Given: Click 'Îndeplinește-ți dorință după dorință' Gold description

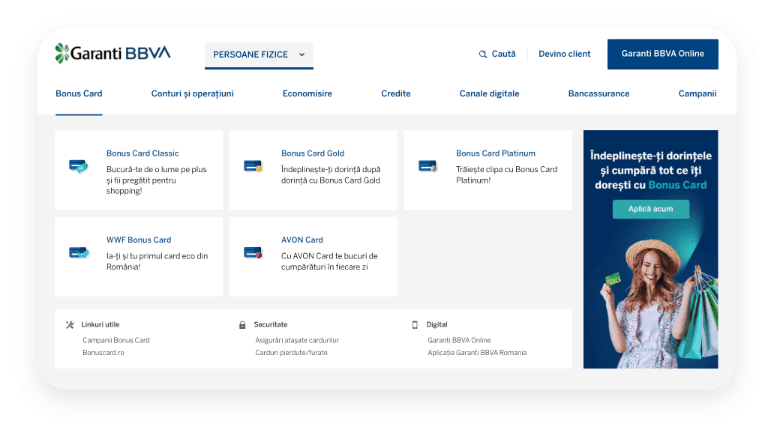Looking at the screenshot, I should [x=331, y=175].
